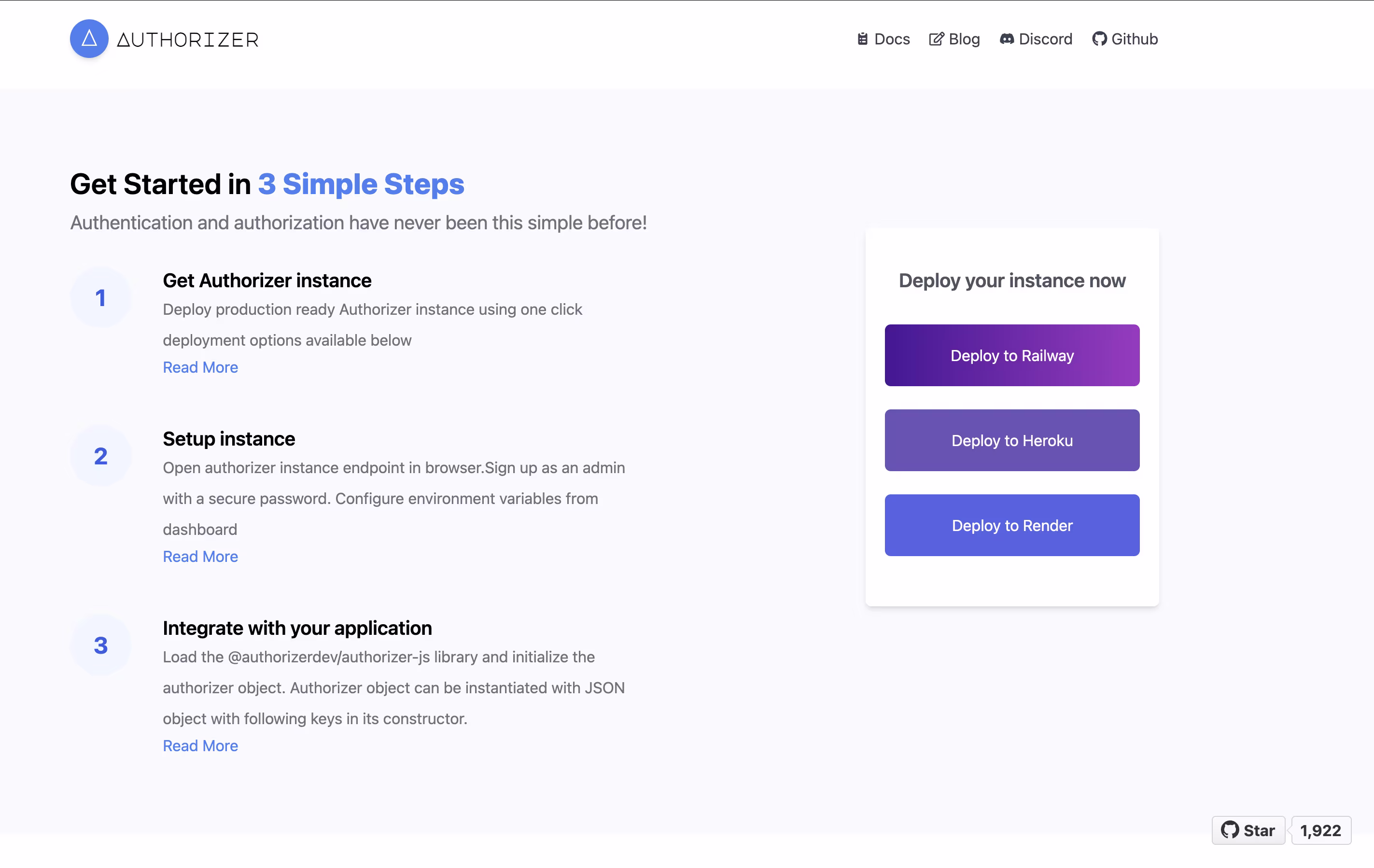
Task: Click the step 1 number circle
Action: tap(101, 297)
